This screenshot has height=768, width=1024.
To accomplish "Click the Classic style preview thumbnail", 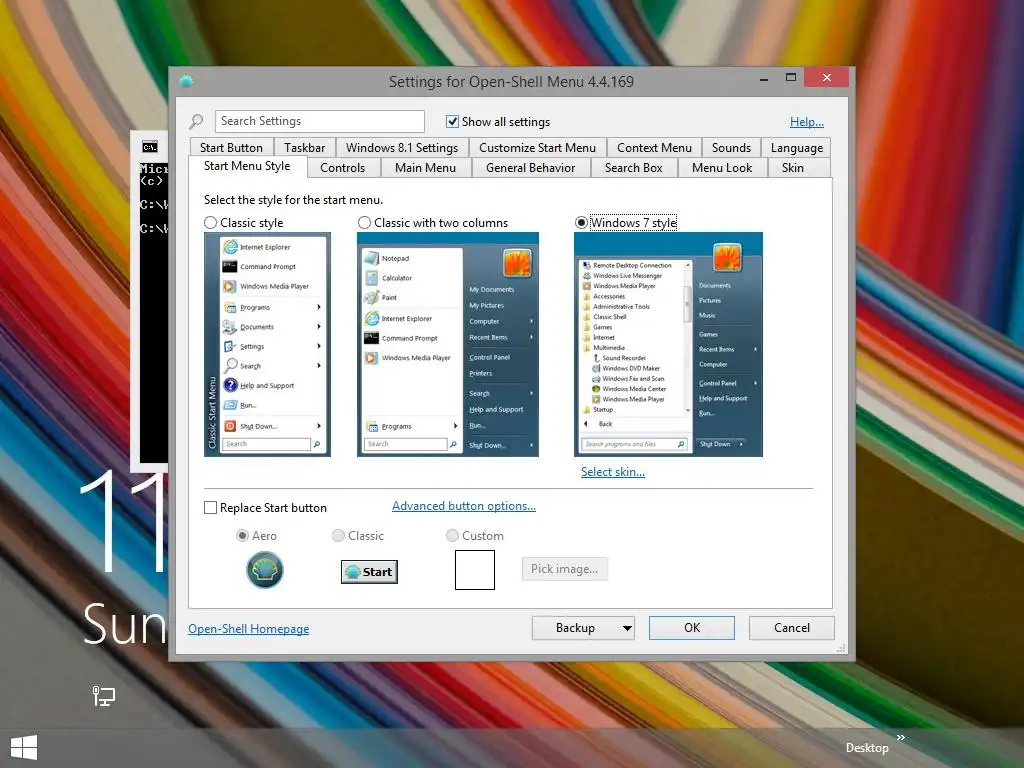I will [267, 344].
